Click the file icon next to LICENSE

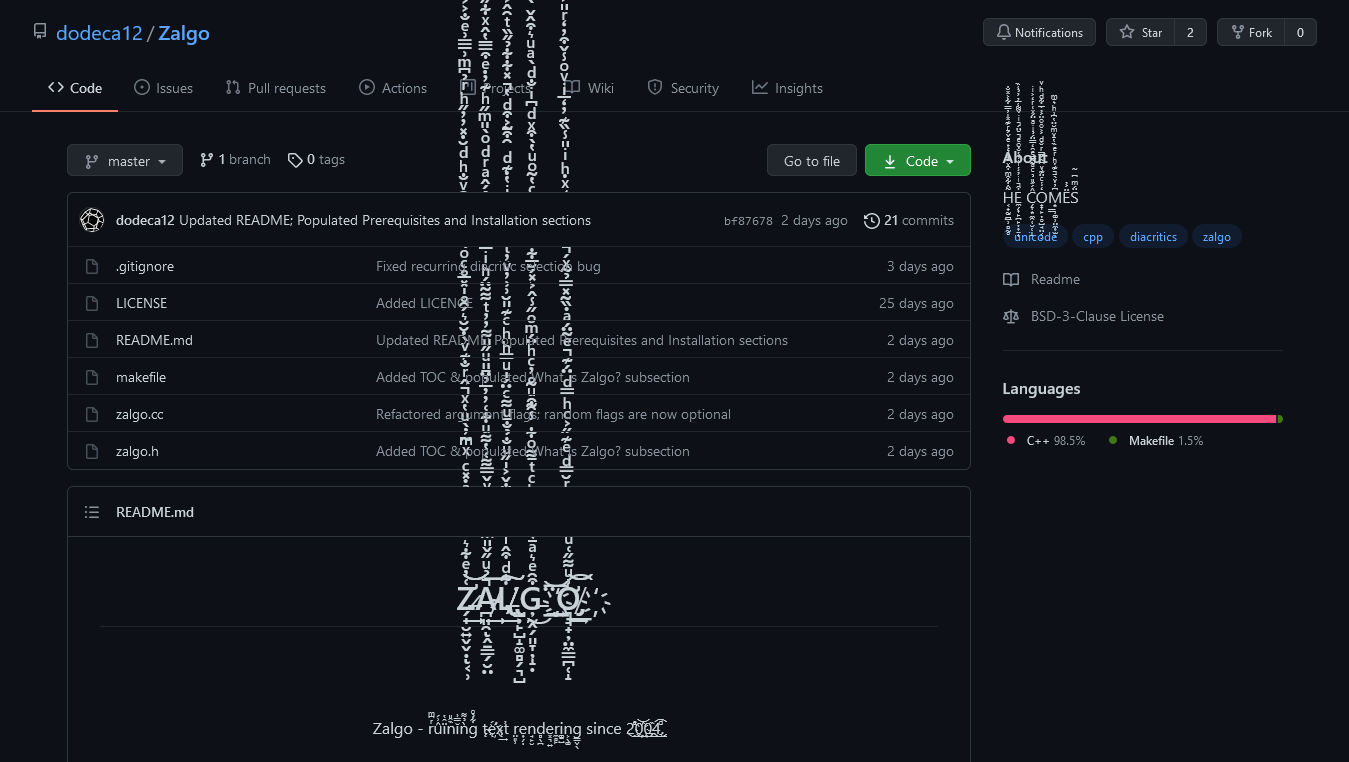coord(92,303)
